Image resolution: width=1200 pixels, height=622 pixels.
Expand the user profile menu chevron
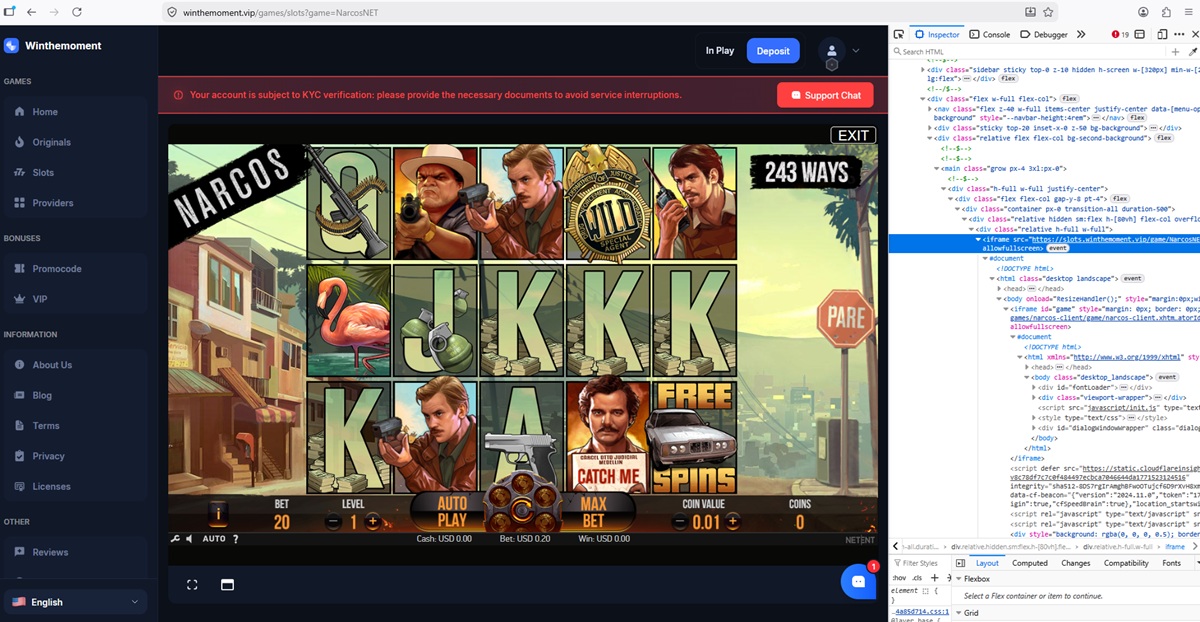pos(856,51)
